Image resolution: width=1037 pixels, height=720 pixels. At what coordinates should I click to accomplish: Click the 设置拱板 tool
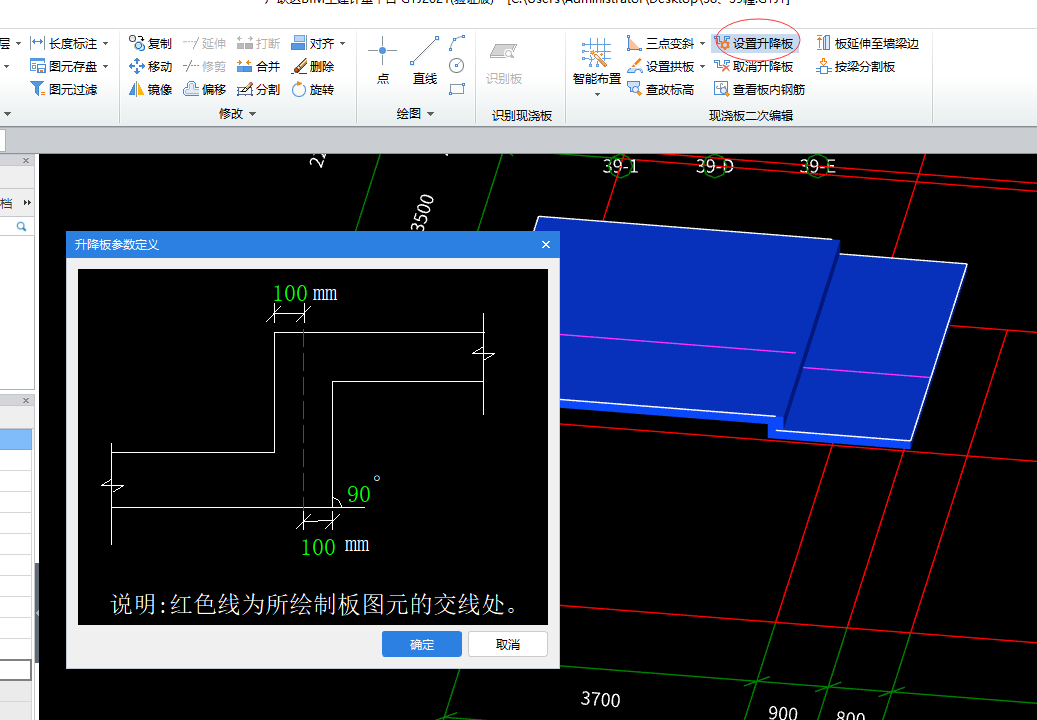tap(660, 66)
